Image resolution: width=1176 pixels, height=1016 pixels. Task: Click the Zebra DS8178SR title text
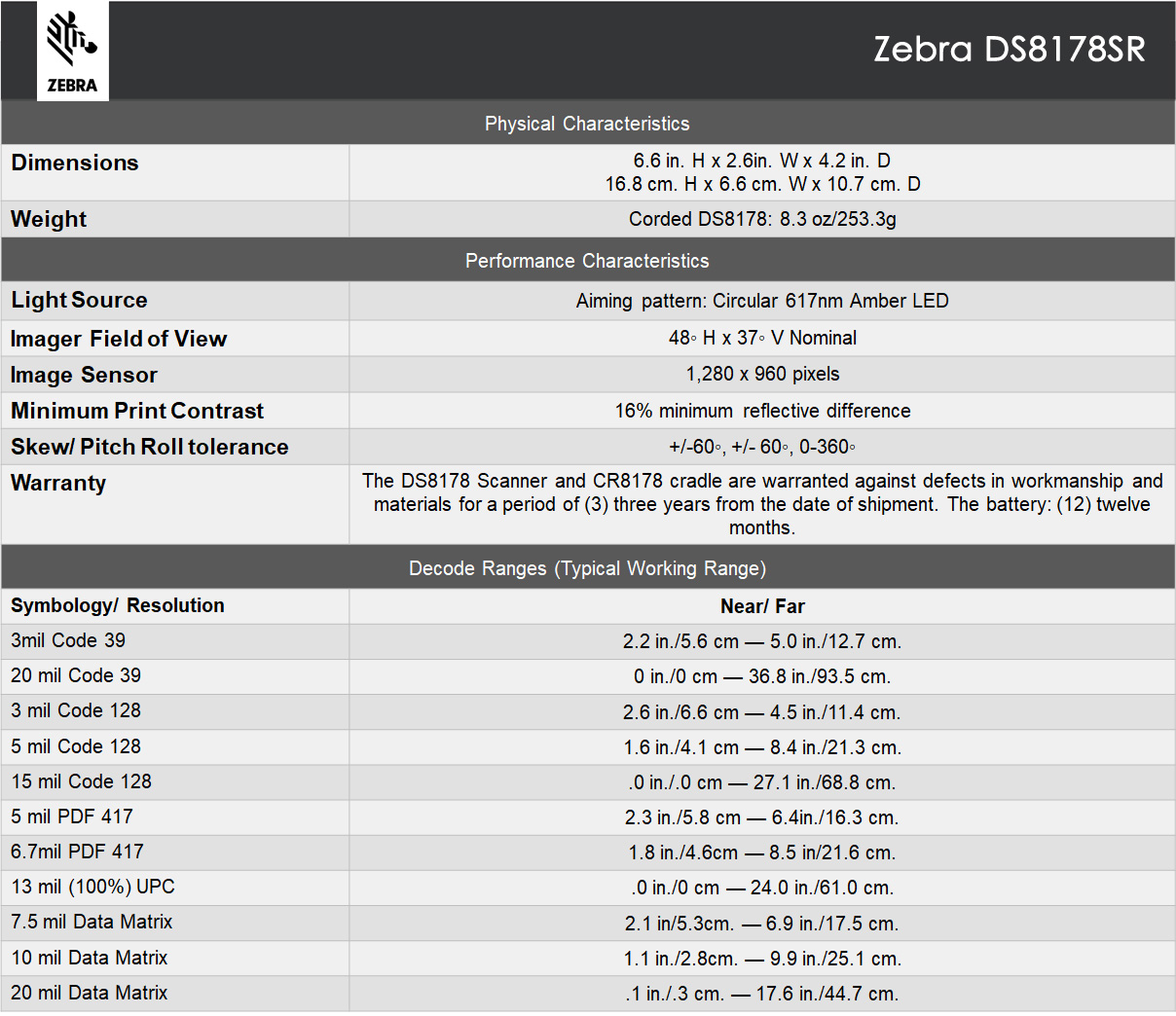coord(1008,49)
